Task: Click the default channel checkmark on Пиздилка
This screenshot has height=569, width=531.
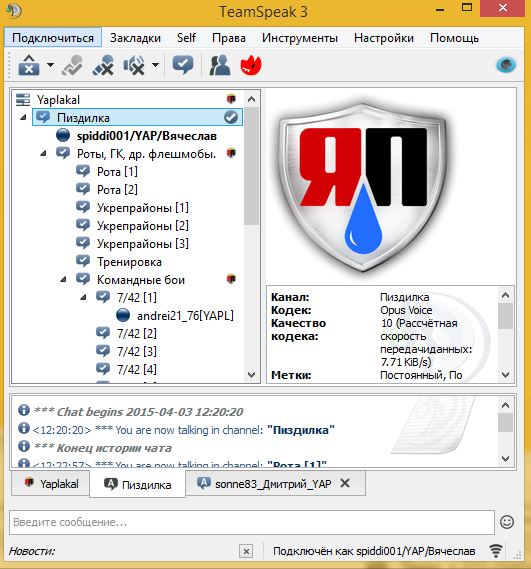Action: 230,117
